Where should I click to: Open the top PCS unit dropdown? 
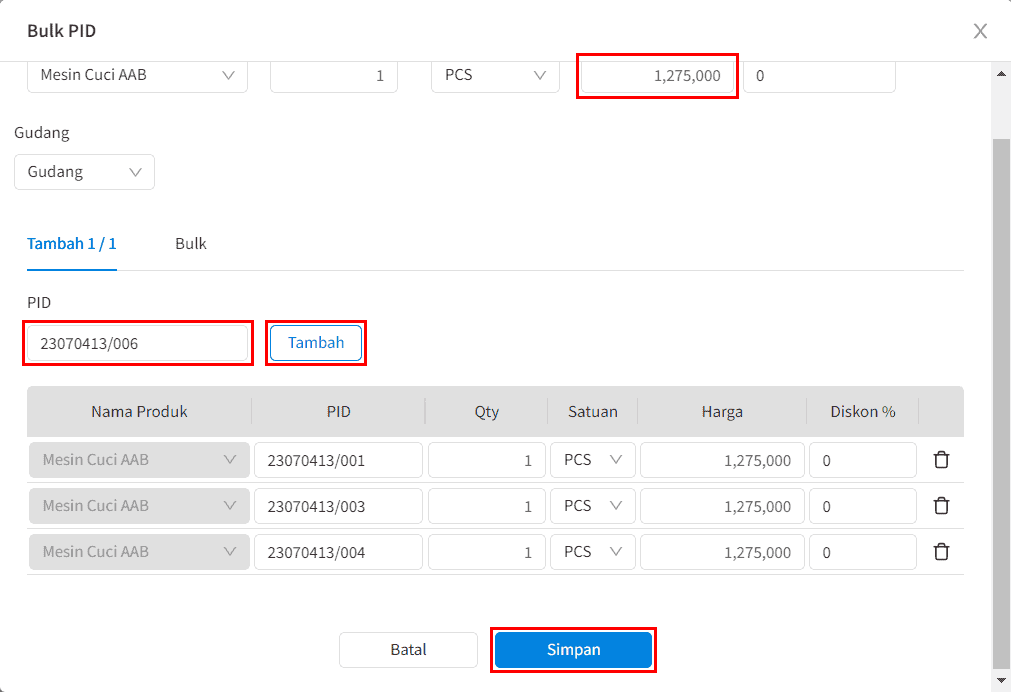(x=495, y=75)
